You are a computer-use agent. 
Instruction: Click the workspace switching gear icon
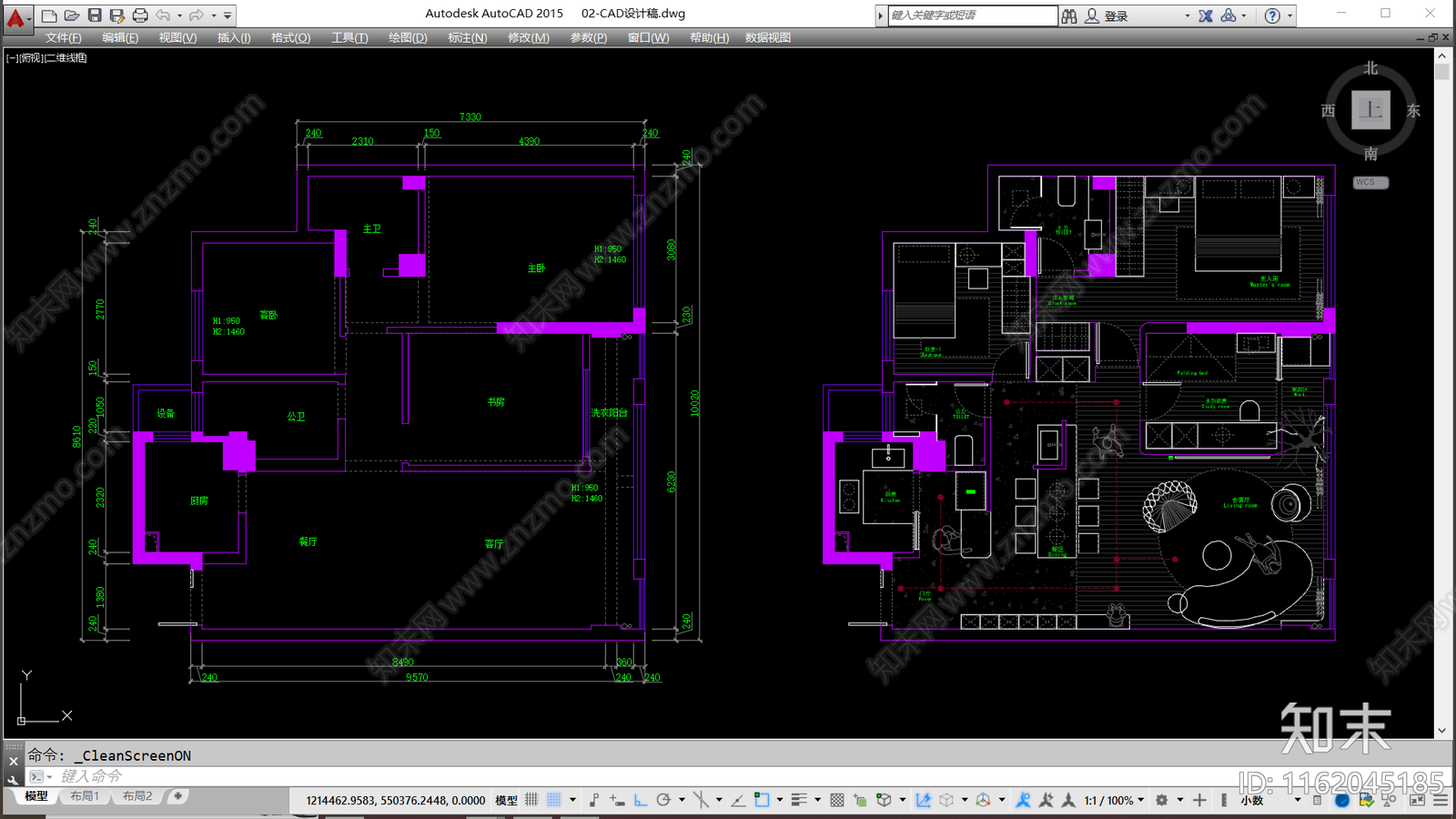(x=1161, y=800)
